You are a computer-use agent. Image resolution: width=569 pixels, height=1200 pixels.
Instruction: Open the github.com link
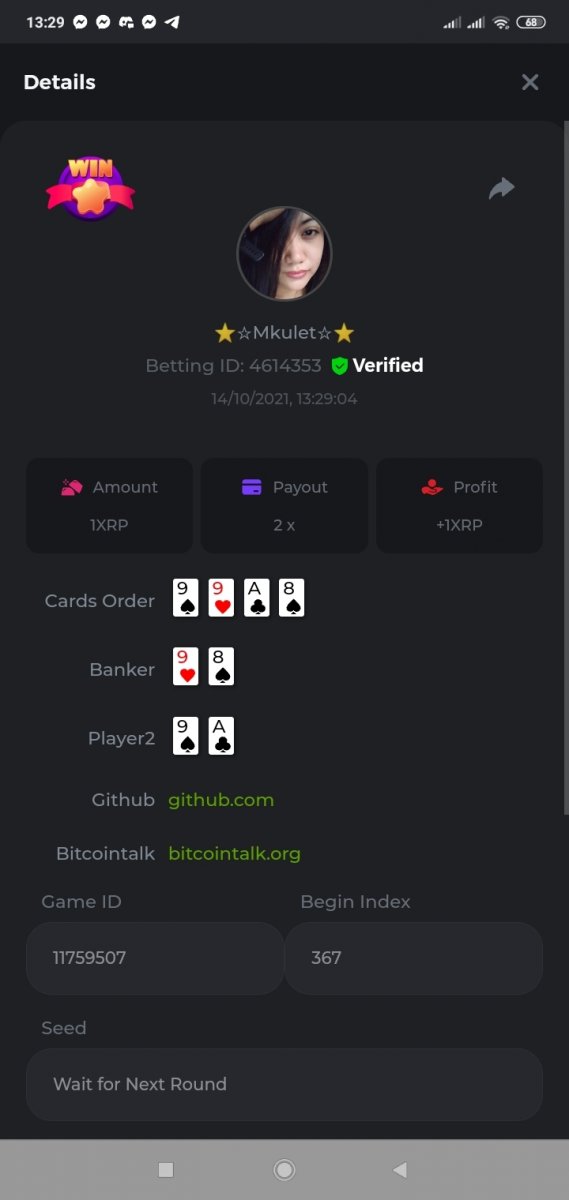[221, 800]
